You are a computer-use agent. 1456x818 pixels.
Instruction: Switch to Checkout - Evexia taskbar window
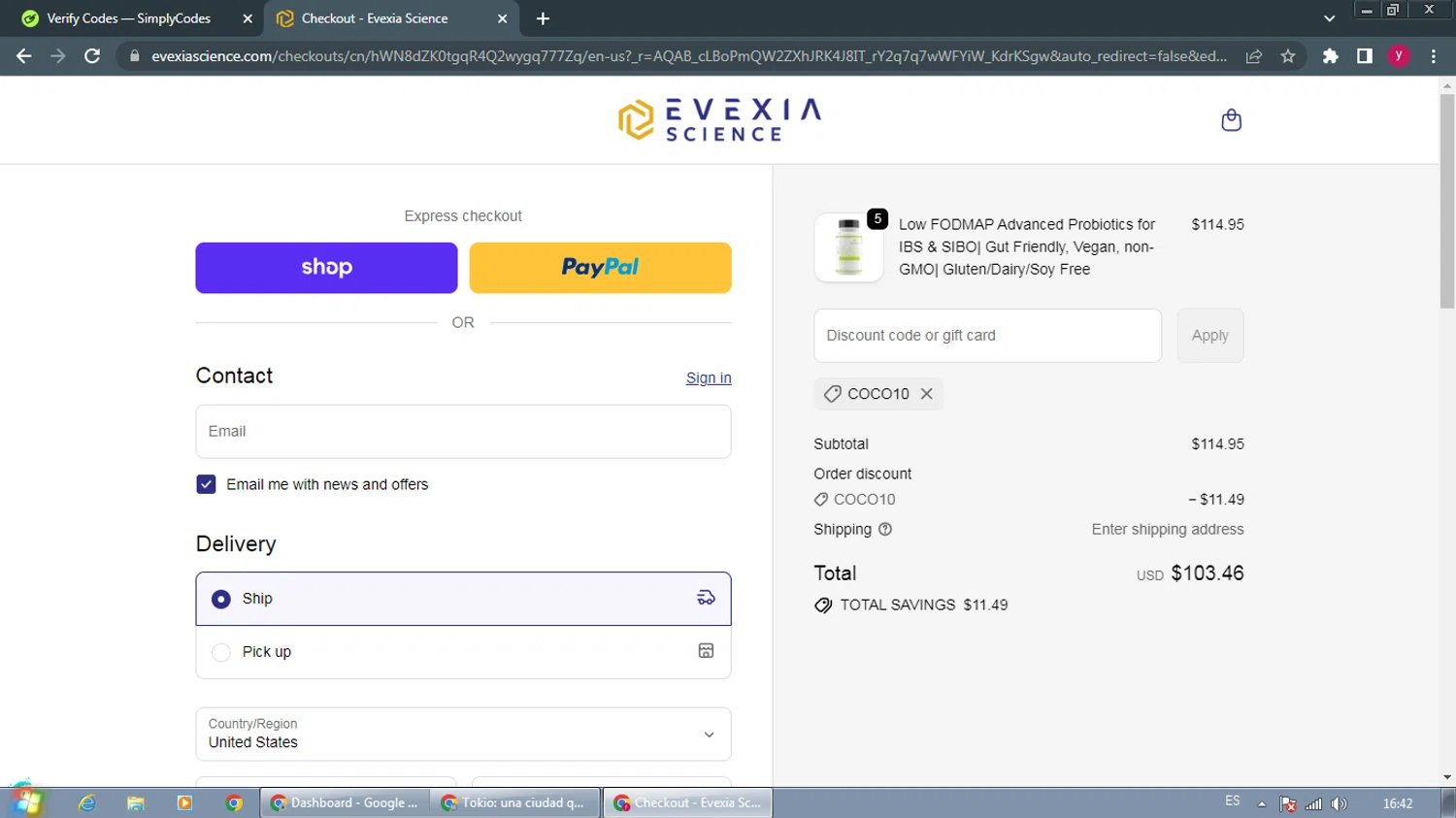(x=688, y=803)
